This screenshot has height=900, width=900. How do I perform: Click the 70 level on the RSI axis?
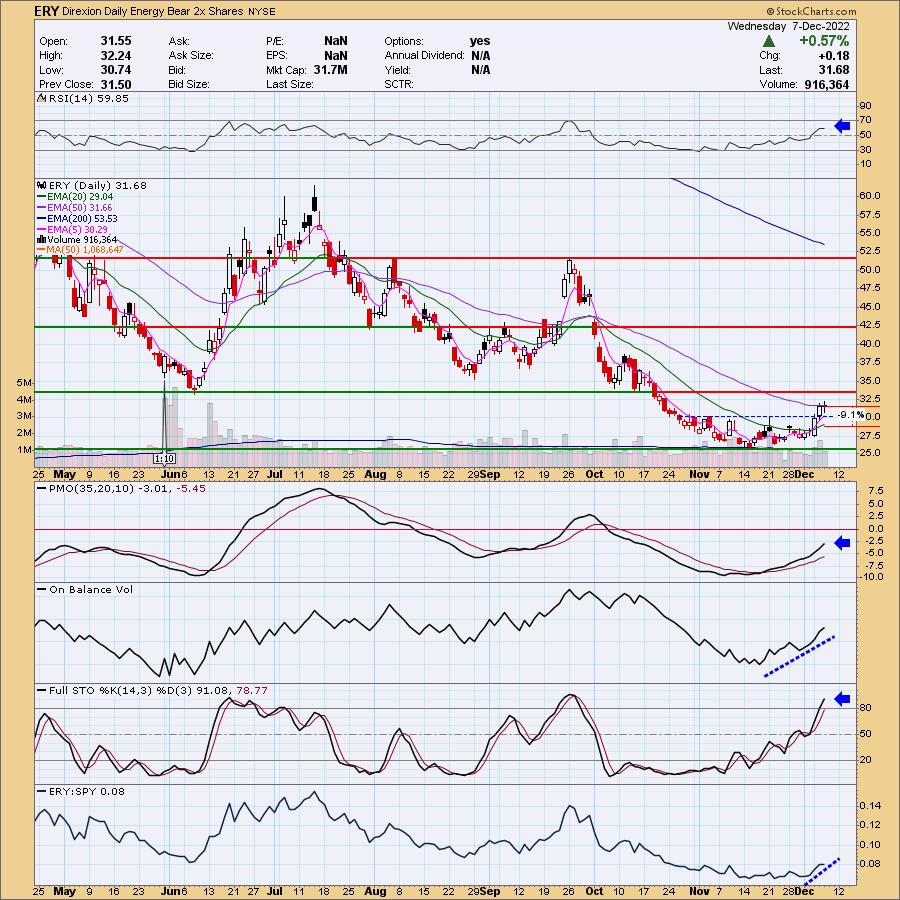pyautogui.click(x=865, y=120)
